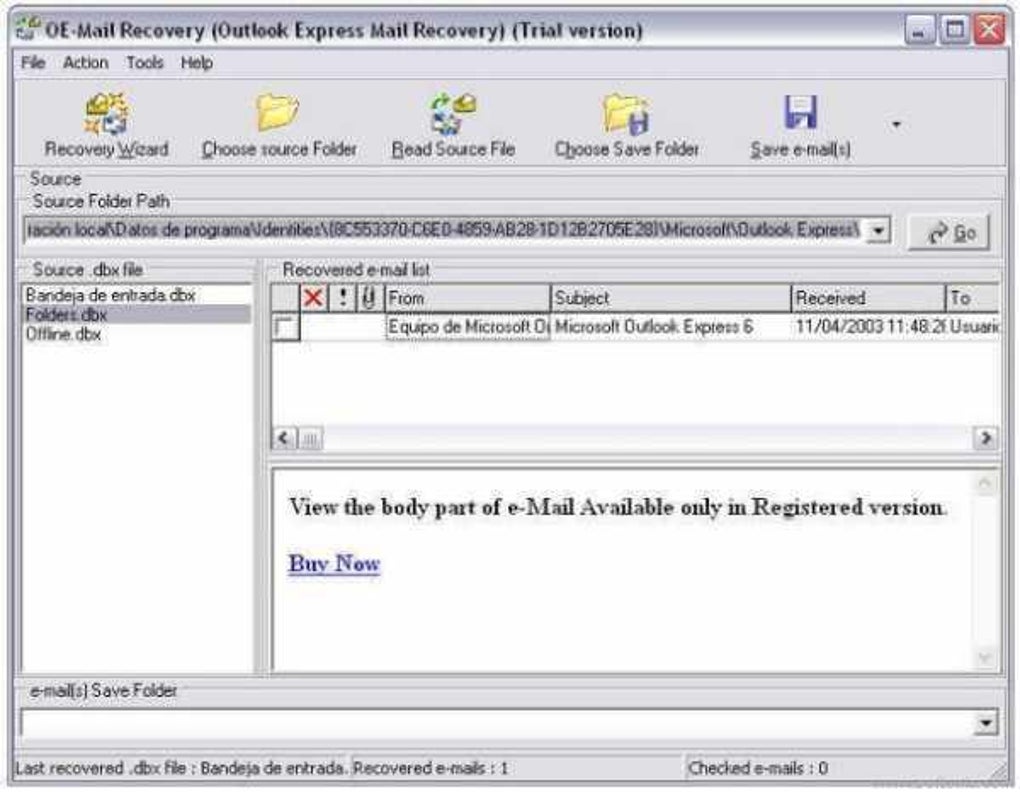Click the email list horizontal scroll thumb
Image resolution: width=1020 pixels, height=792 pixels.
(x=310, y=439)
